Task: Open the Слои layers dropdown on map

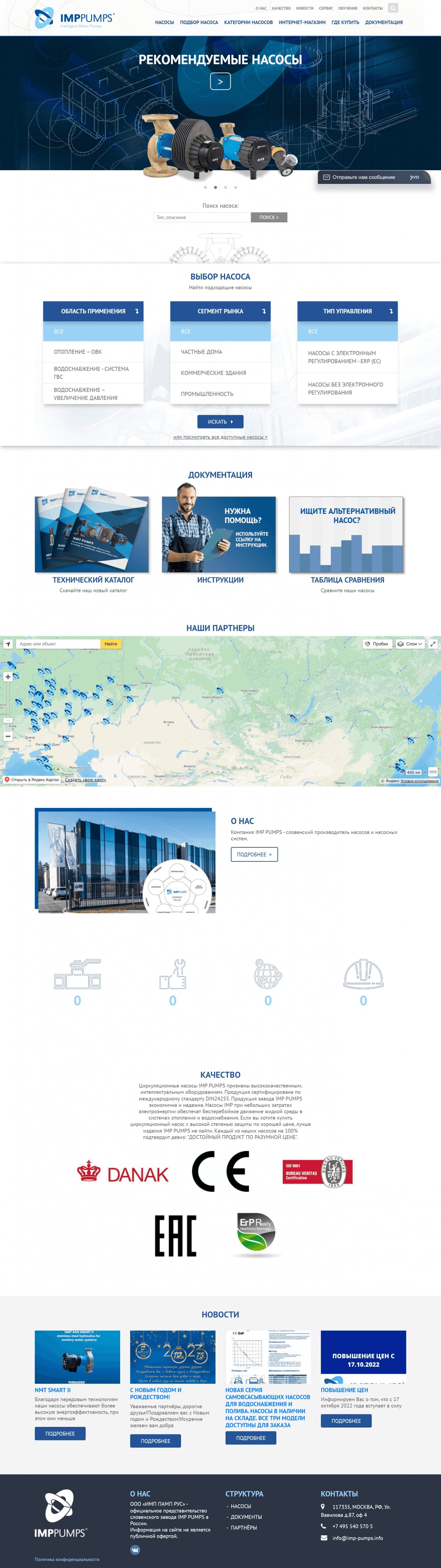Action: 410,643
